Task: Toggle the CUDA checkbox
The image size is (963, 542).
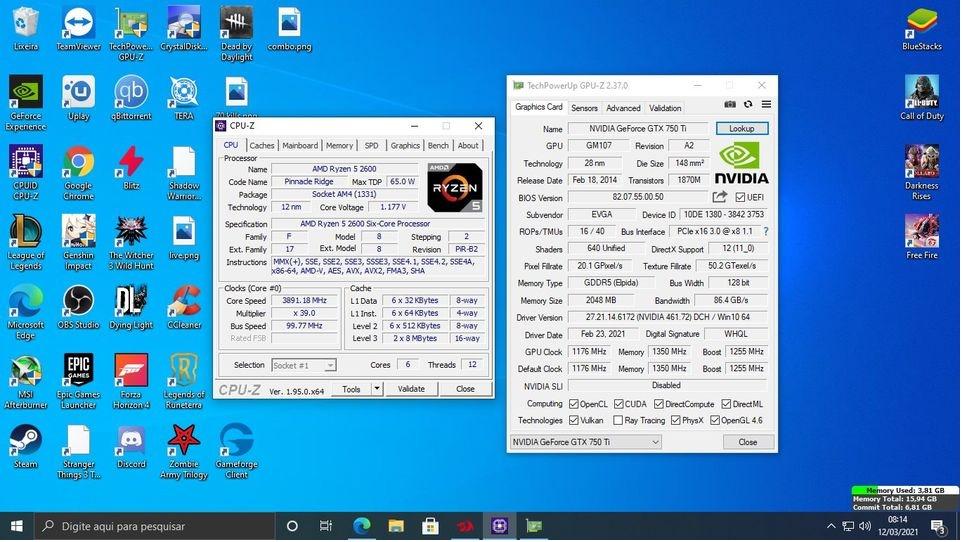Action: tap(618, 404)
